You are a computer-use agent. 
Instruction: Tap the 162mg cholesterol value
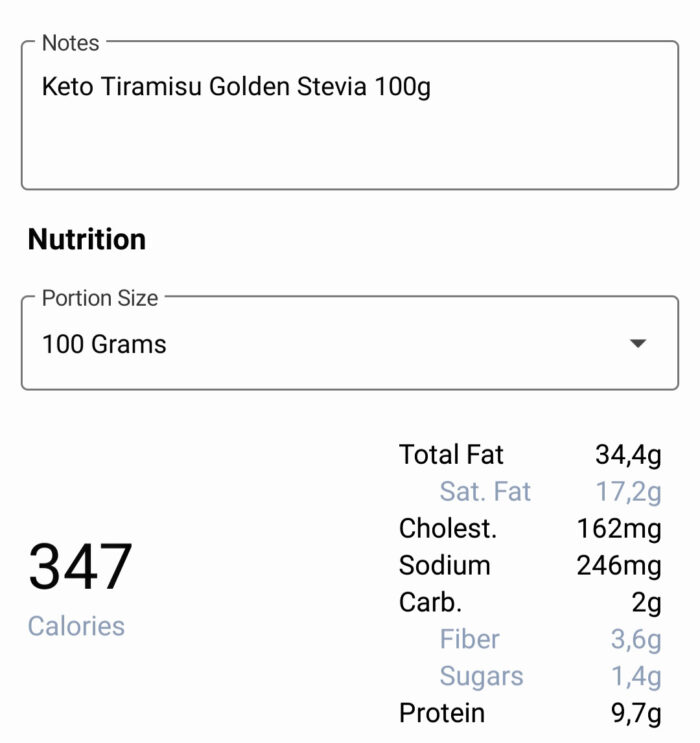coord(618,529)
